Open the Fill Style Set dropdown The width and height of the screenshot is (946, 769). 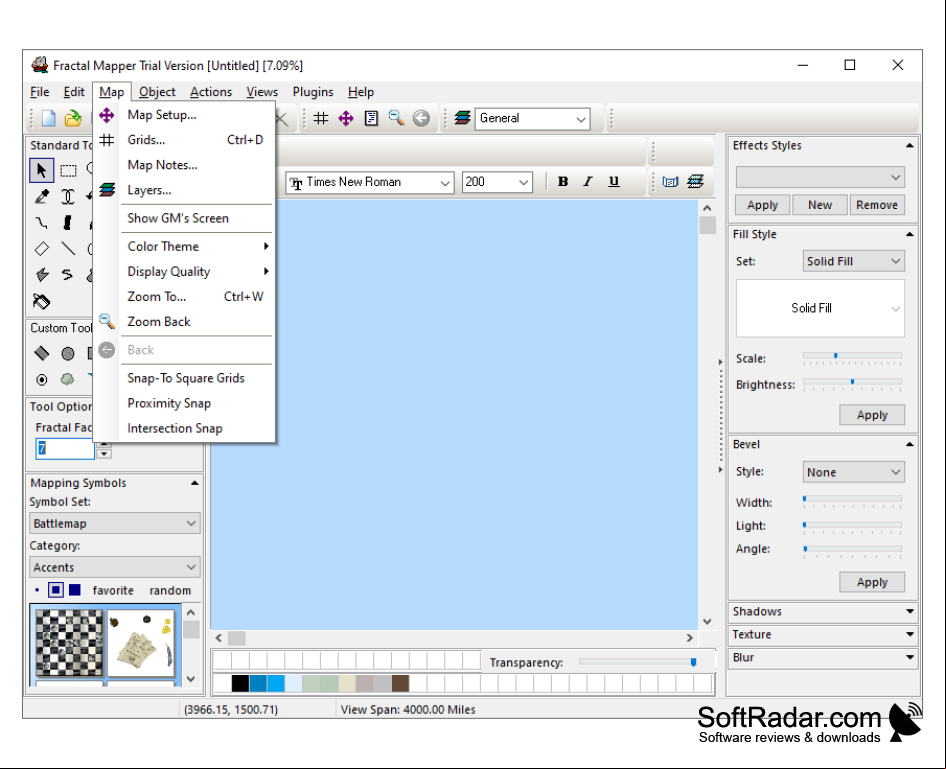click(x=853, y=261)
